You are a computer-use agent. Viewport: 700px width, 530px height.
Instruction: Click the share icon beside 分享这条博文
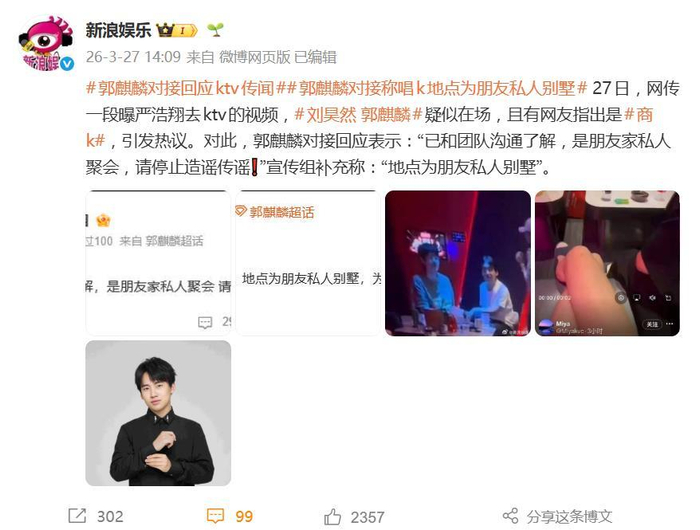510,516
